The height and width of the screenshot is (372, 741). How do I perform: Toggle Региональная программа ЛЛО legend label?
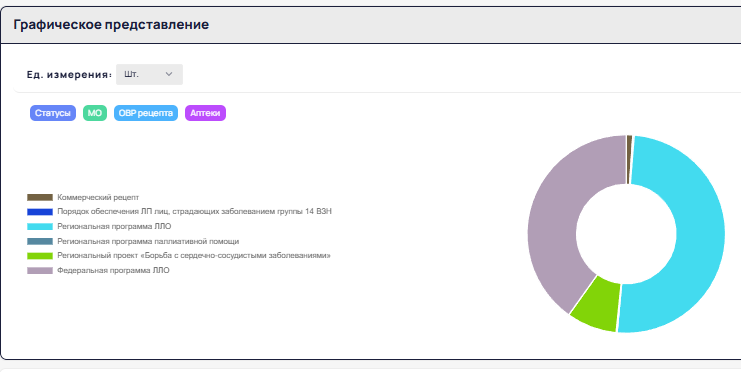click(114, 226)
